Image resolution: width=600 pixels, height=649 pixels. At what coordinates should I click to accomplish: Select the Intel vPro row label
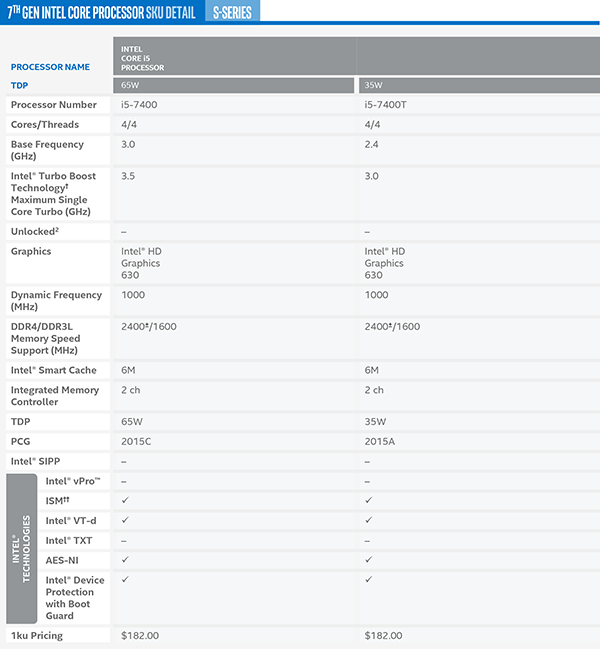(73, 481)
